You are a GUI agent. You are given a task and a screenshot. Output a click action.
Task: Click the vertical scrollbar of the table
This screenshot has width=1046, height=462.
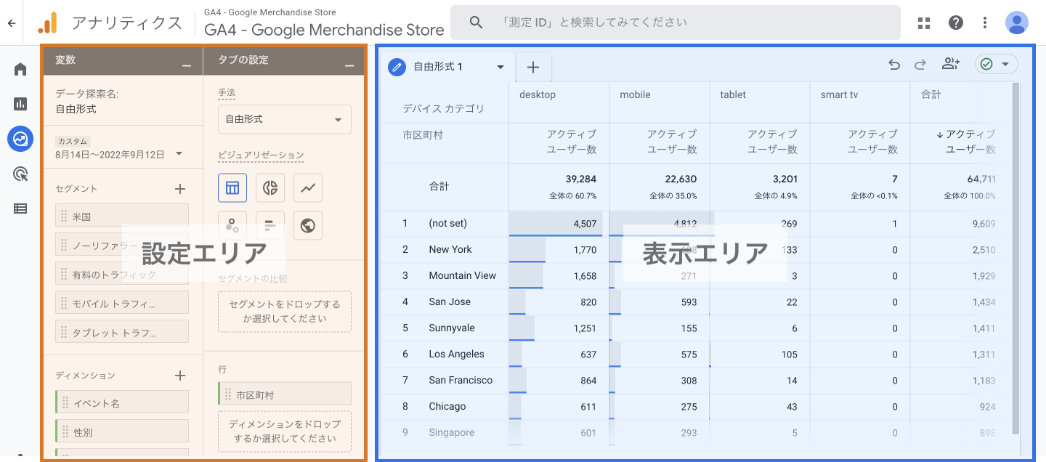[1015, 259]
